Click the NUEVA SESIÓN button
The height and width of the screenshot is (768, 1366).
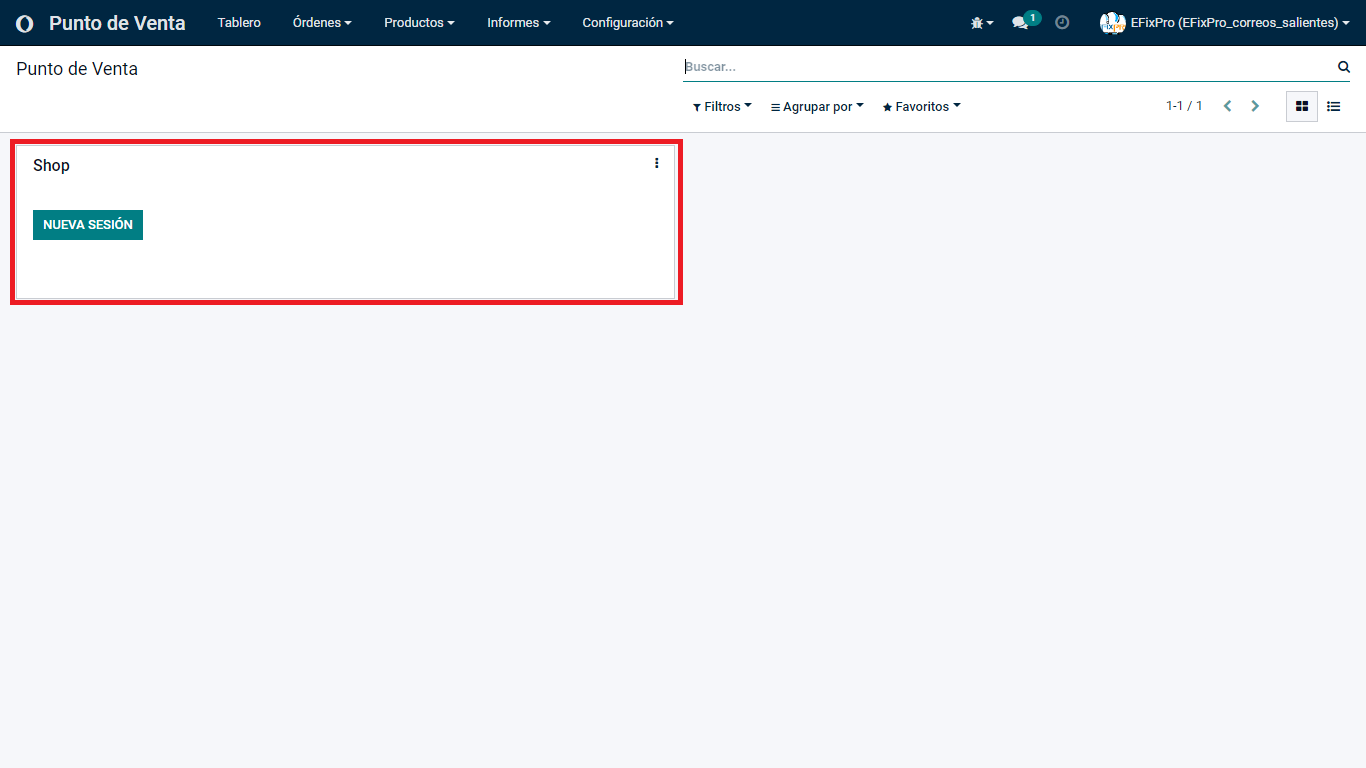88,225
